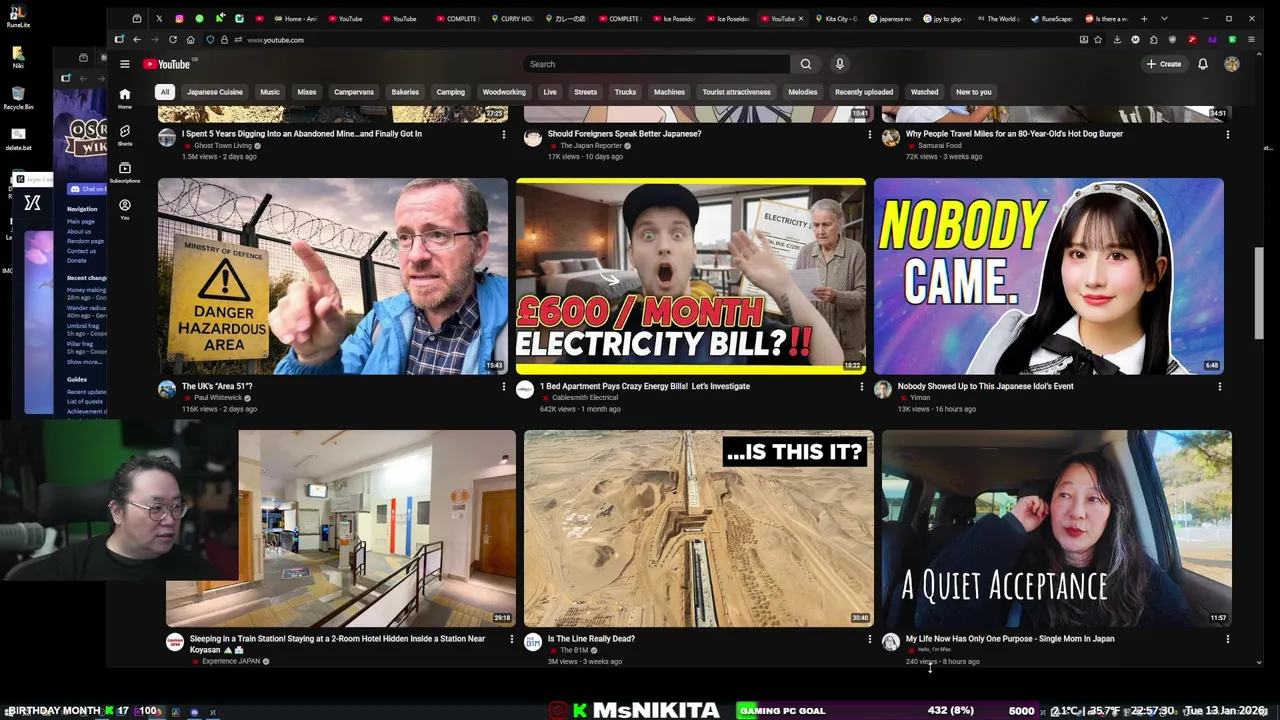Go to the YouTube logo home link

point(167,64)
